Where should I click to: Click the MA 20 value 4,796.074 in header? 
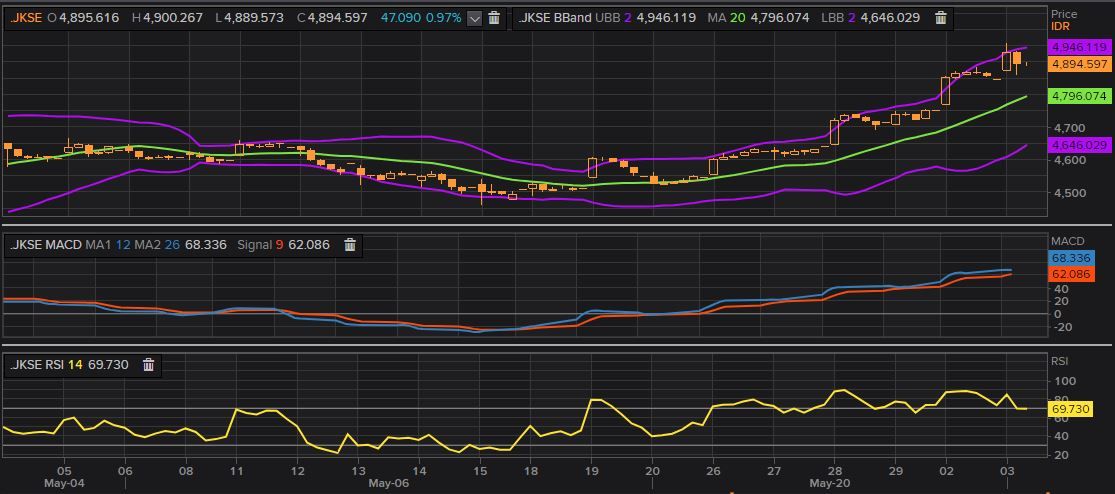tap(779, 18)
